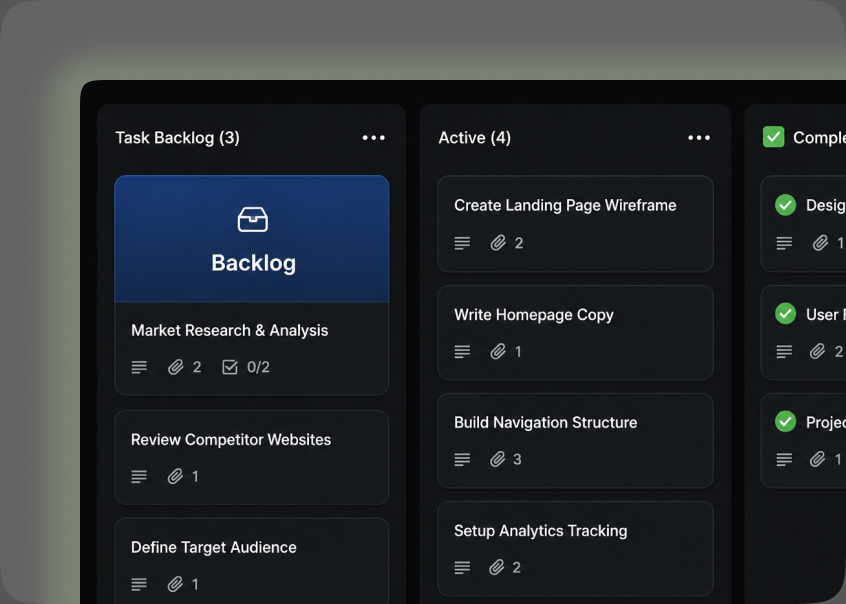Click the description icon on Market Research & Analysis
Viewport: 846px width, 604px height.
click(139, 367)
